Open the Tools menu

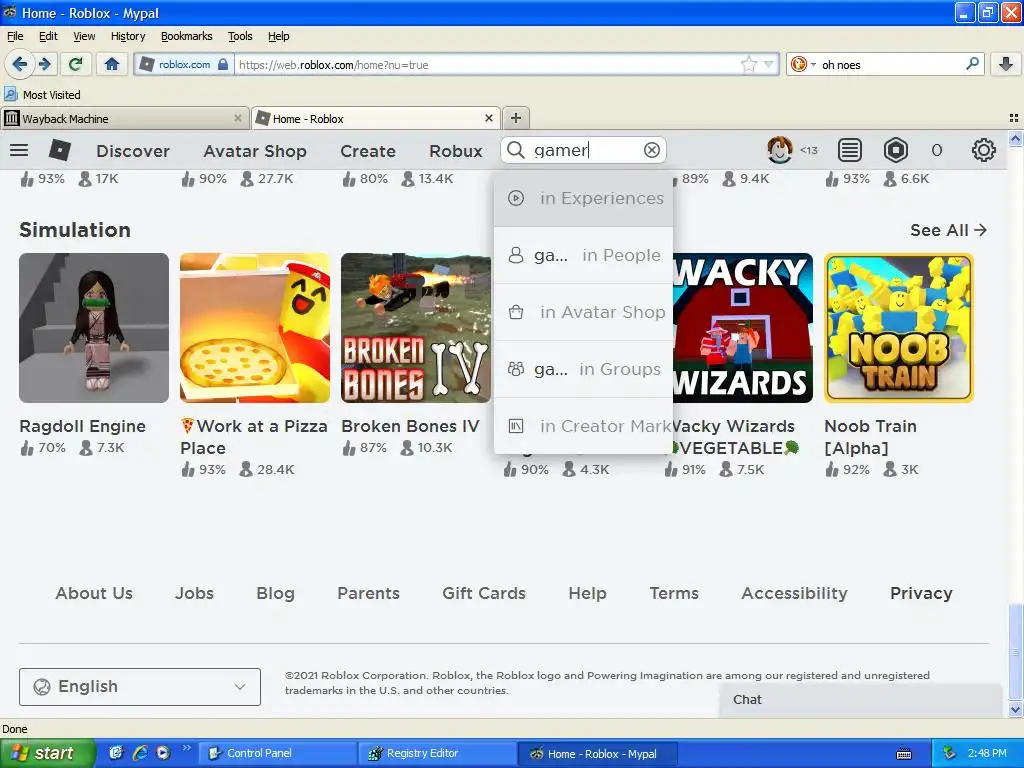(x=240, y=36)
